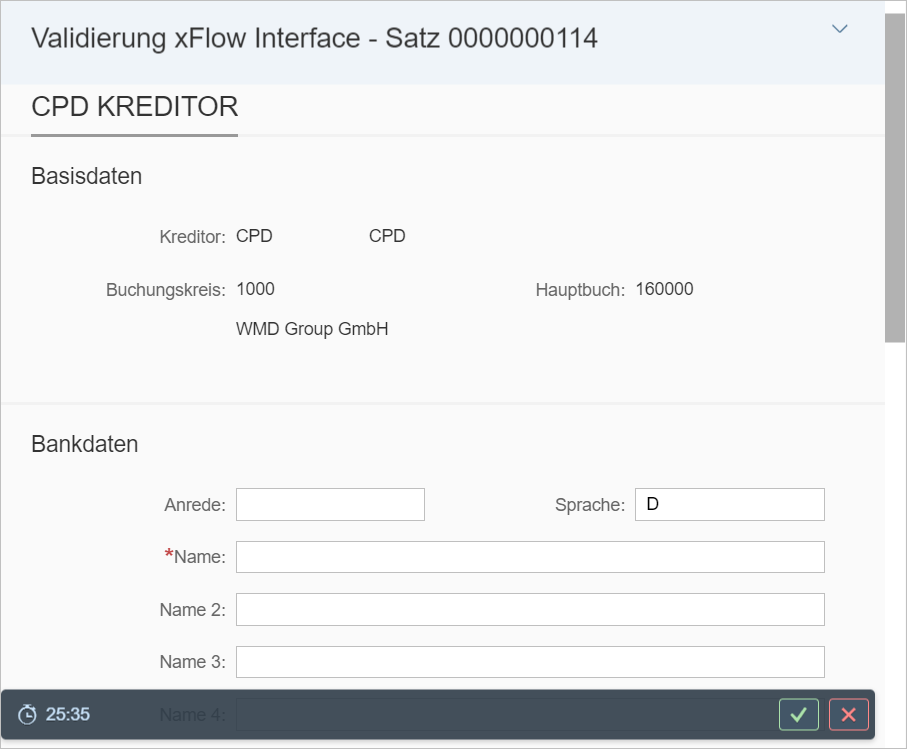The image size is (907, 749).
Task: Click the Hauptbuch value 160000
Action: point(664,290)
